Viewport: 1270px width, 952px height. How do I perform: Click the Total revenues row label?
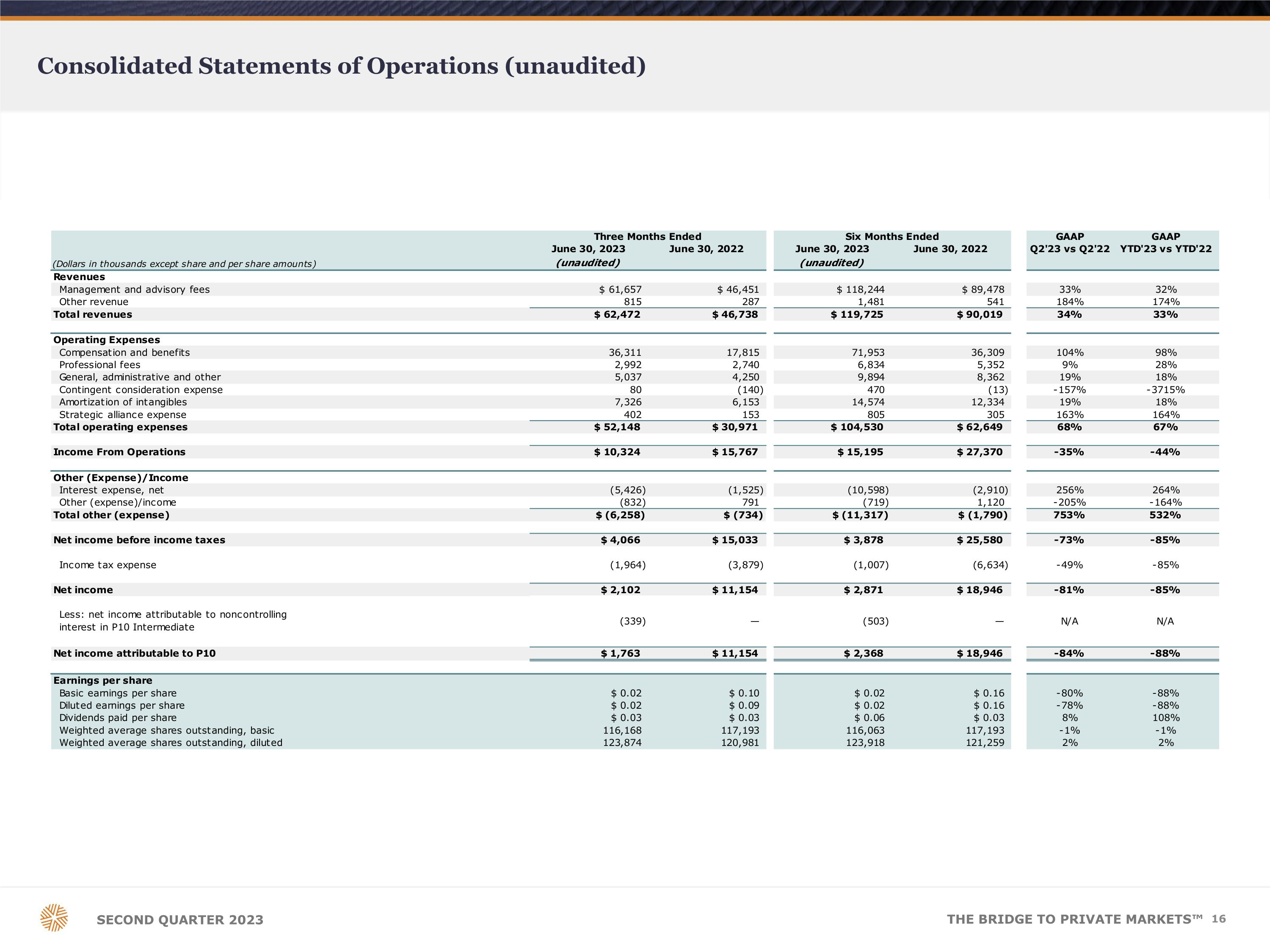pyautogui.click(x=92, y=314)
